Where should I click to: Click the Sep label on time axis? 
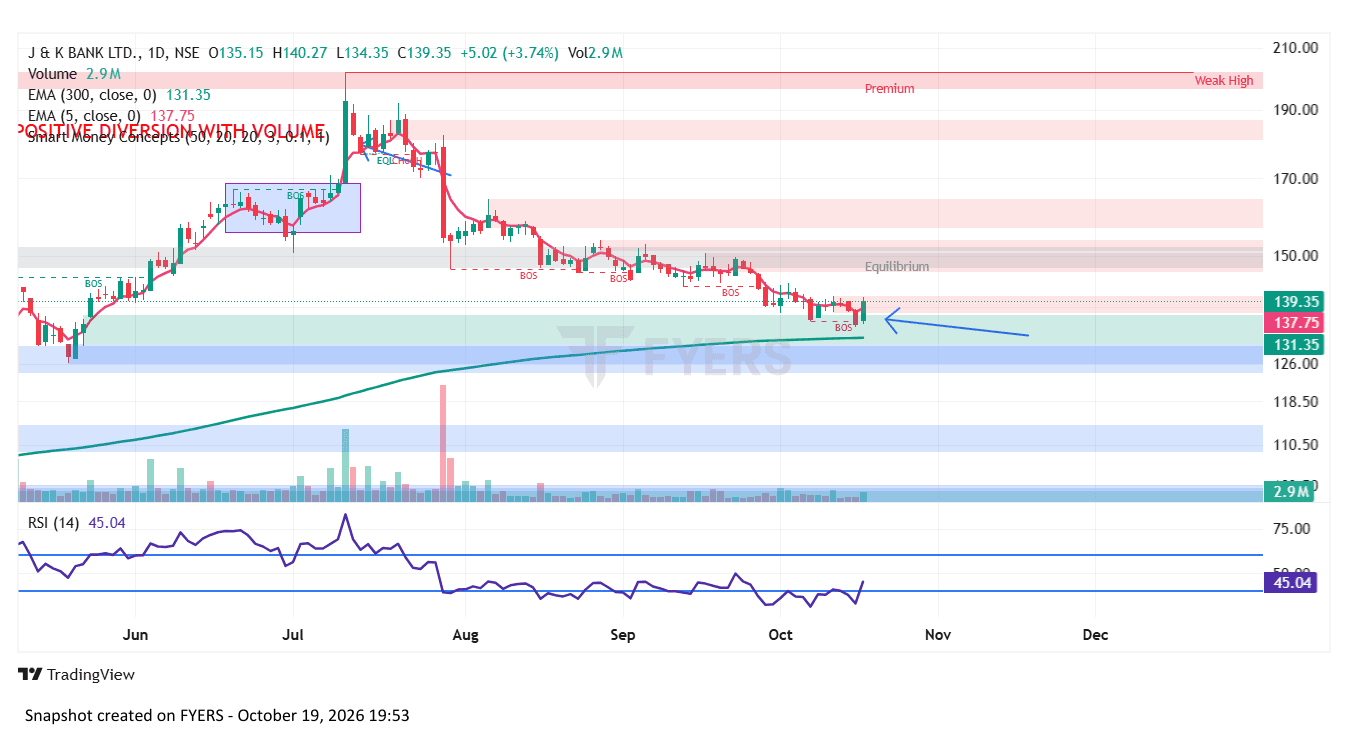pos(623,634)
